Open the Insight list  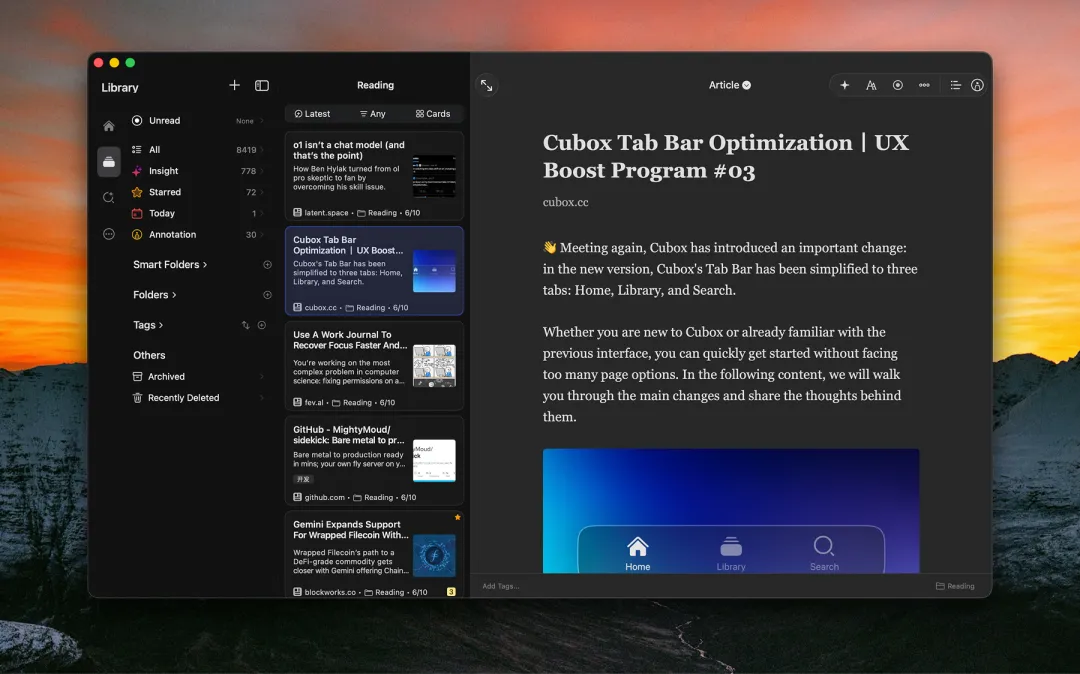(x=198, y=171)
